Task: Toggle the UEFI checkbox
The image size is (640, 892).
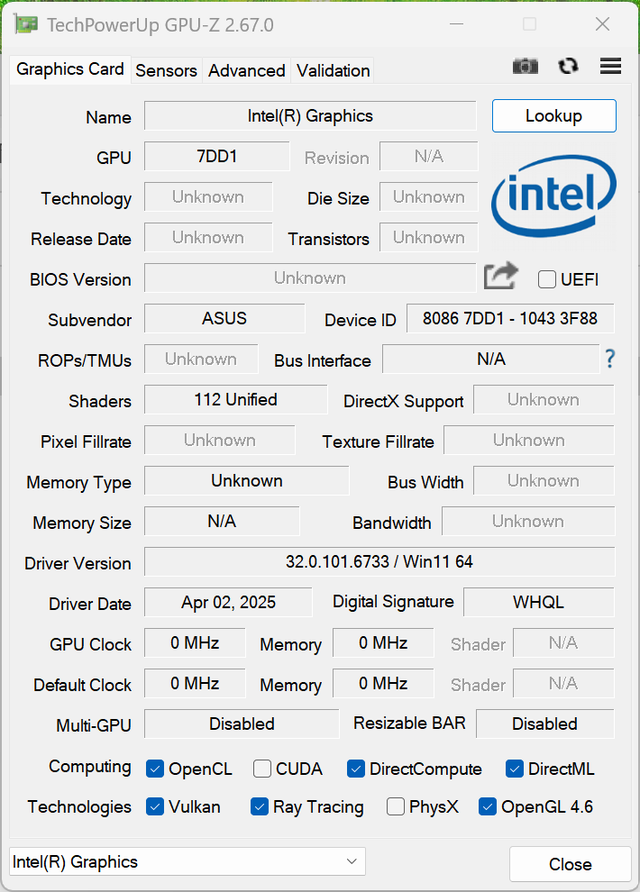Action: point(547,279)
